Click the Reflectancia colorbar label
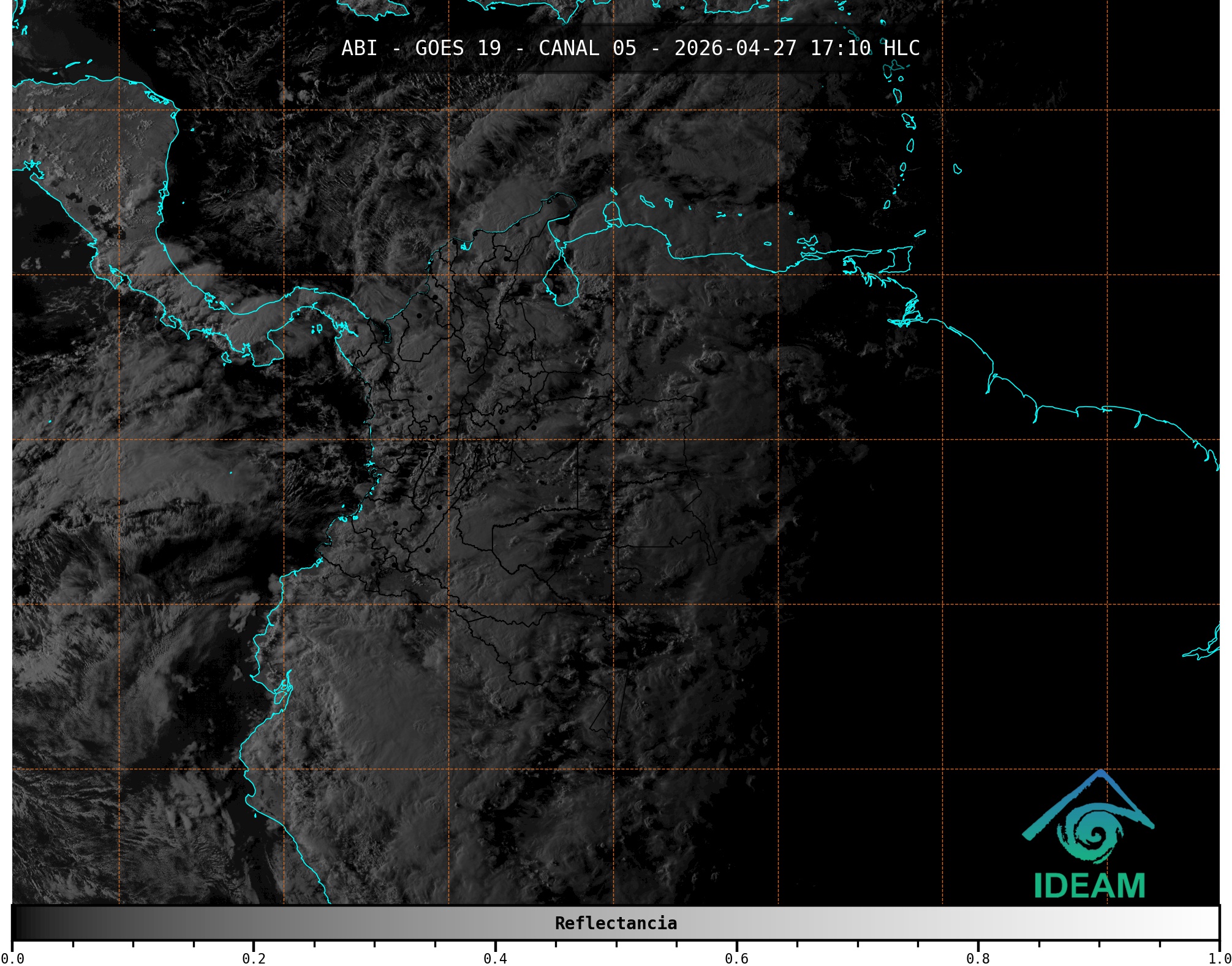This screenshot has width=1232, height=966. (x=616, y=923)
